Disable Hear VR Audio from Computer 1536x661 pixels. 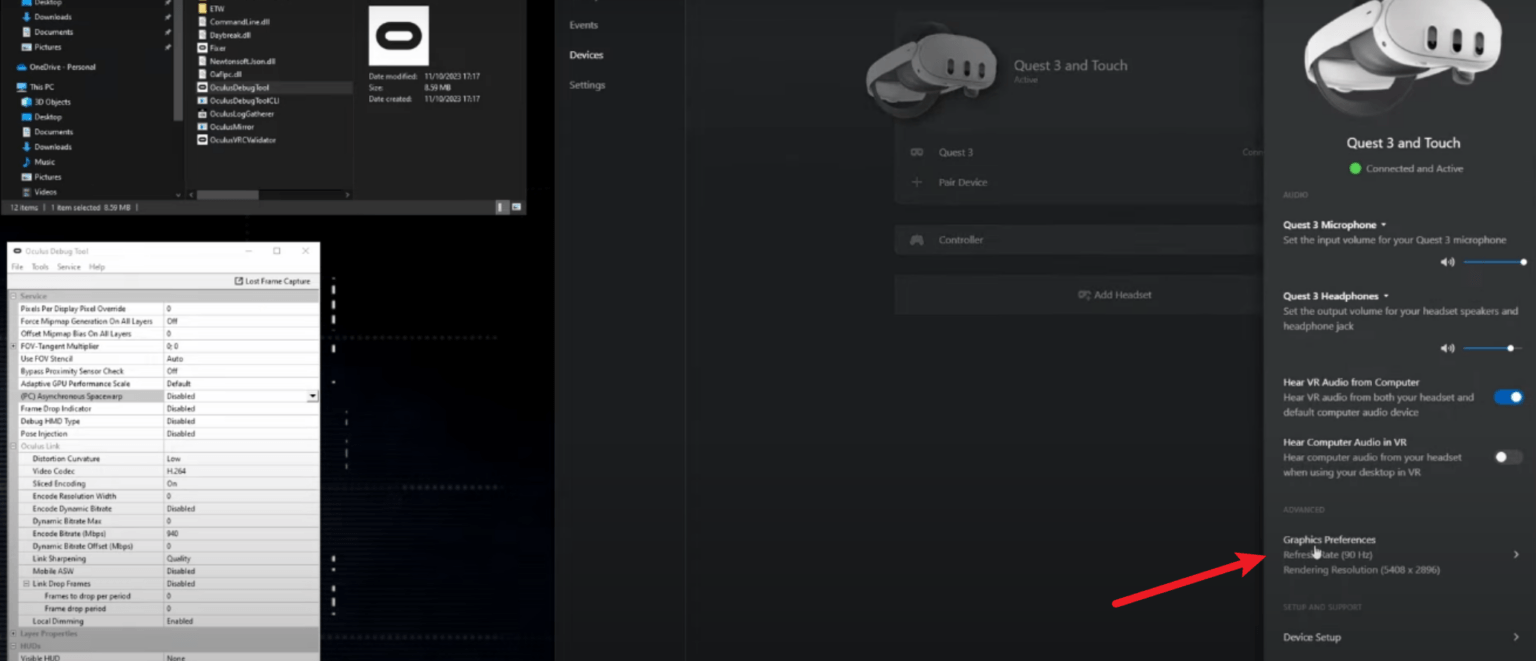click(x=1507, y=396)
